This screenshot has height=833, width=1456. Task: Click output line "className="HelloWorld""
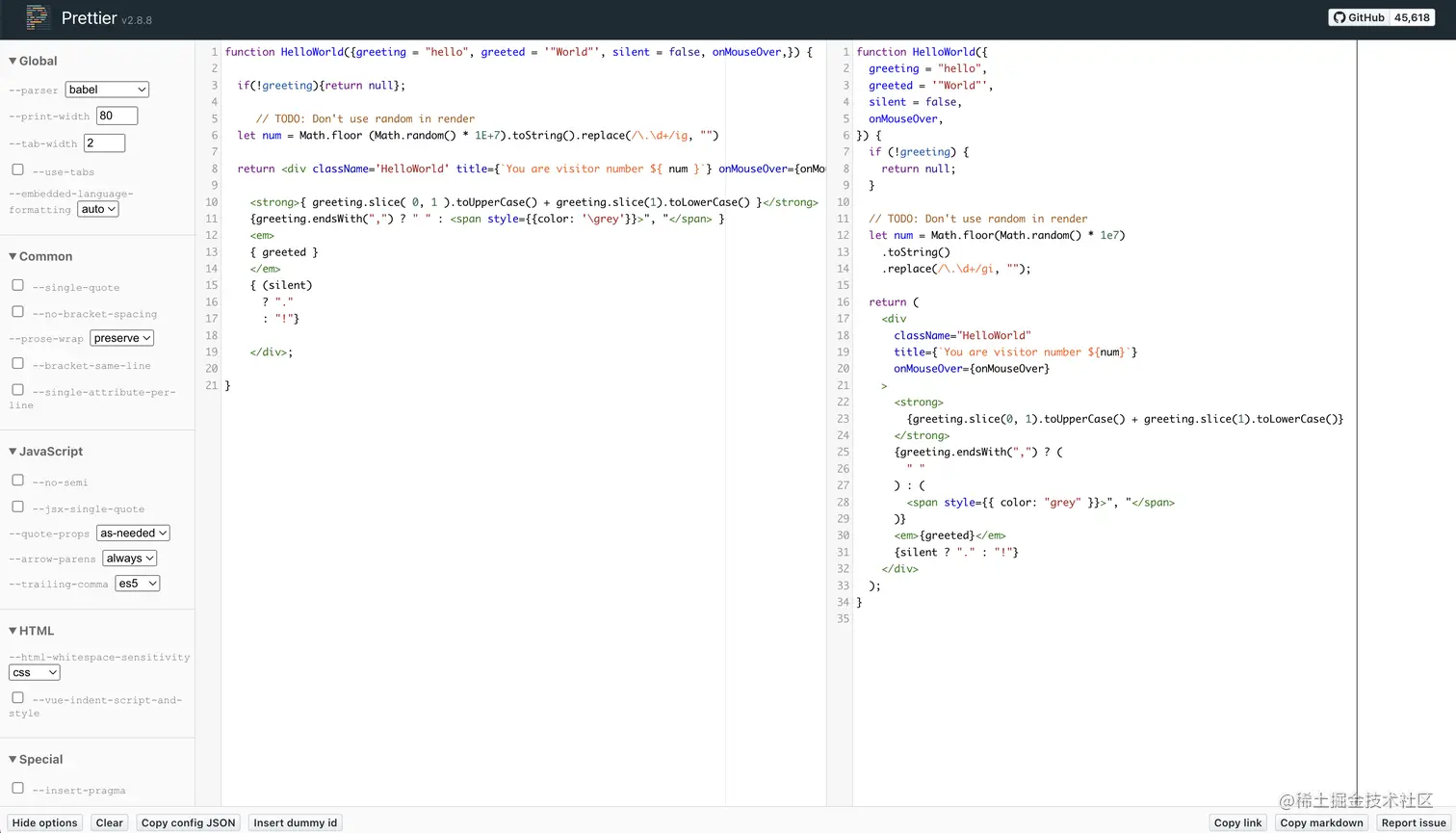[x=962, y=336]
